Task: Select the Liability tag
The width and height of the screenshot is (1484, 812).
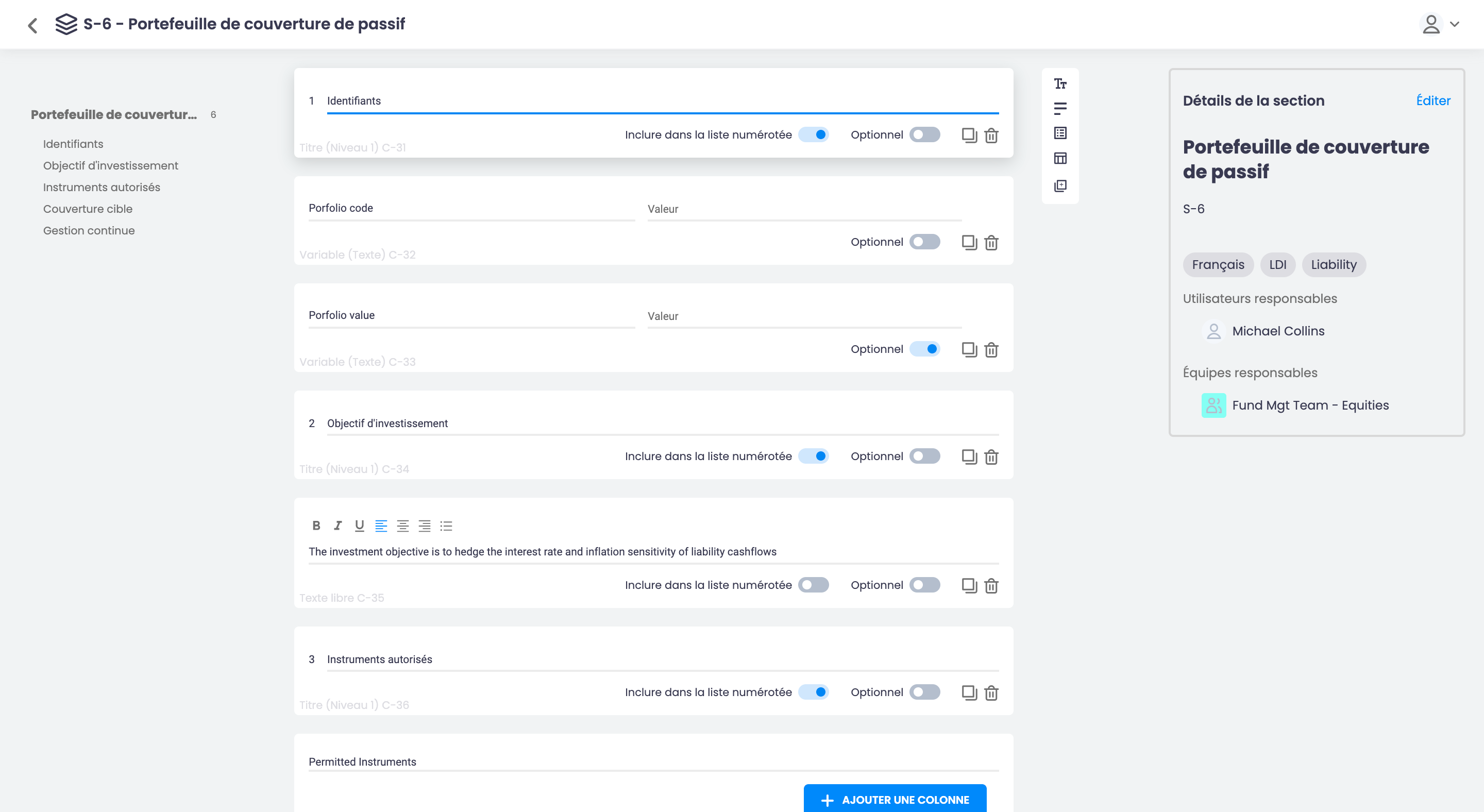Action: pos(1334,264)
